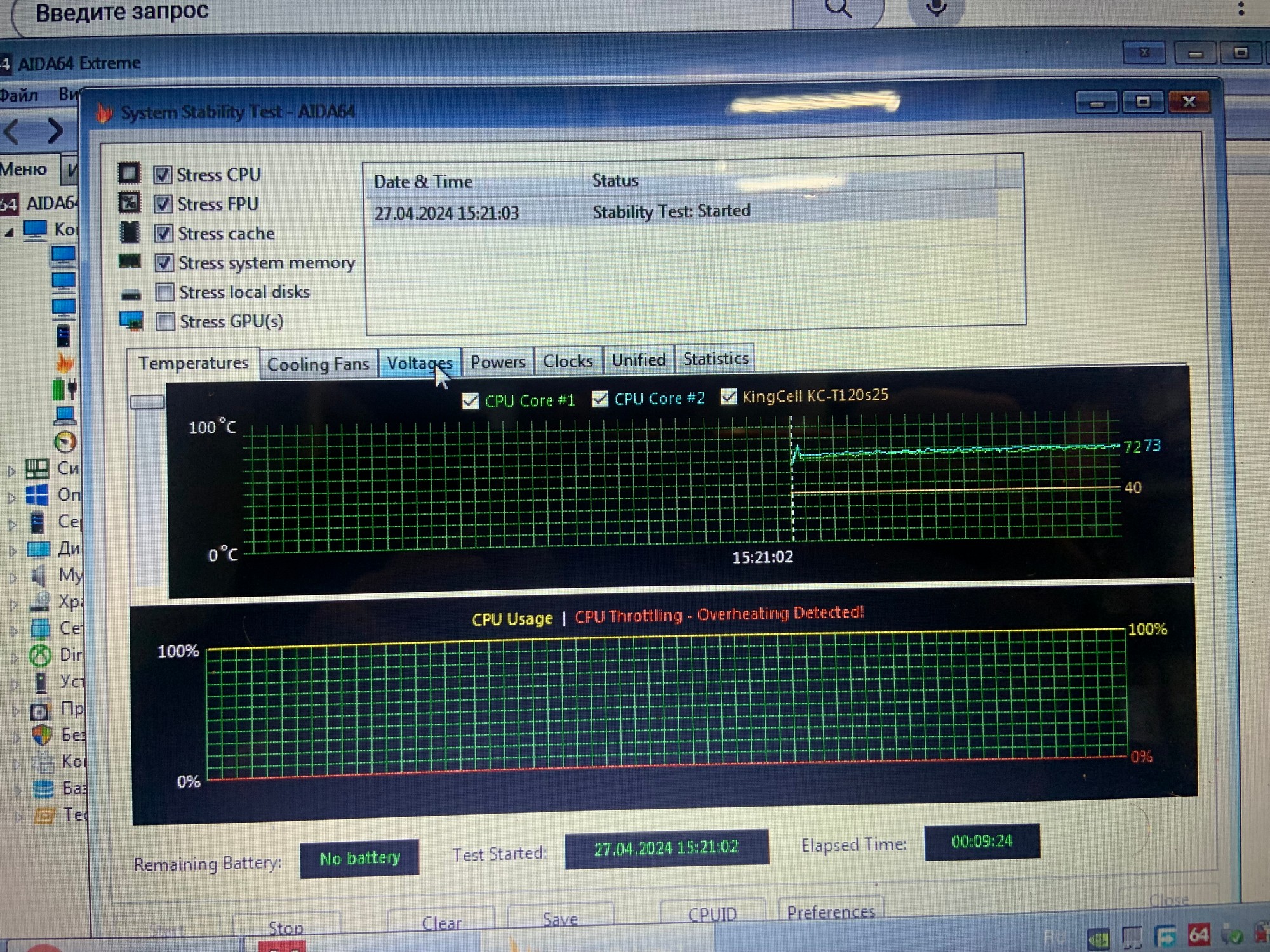Screen dimensions: 1270x952
Task: Open the Unified tab
Action: (x=639, y=360)
